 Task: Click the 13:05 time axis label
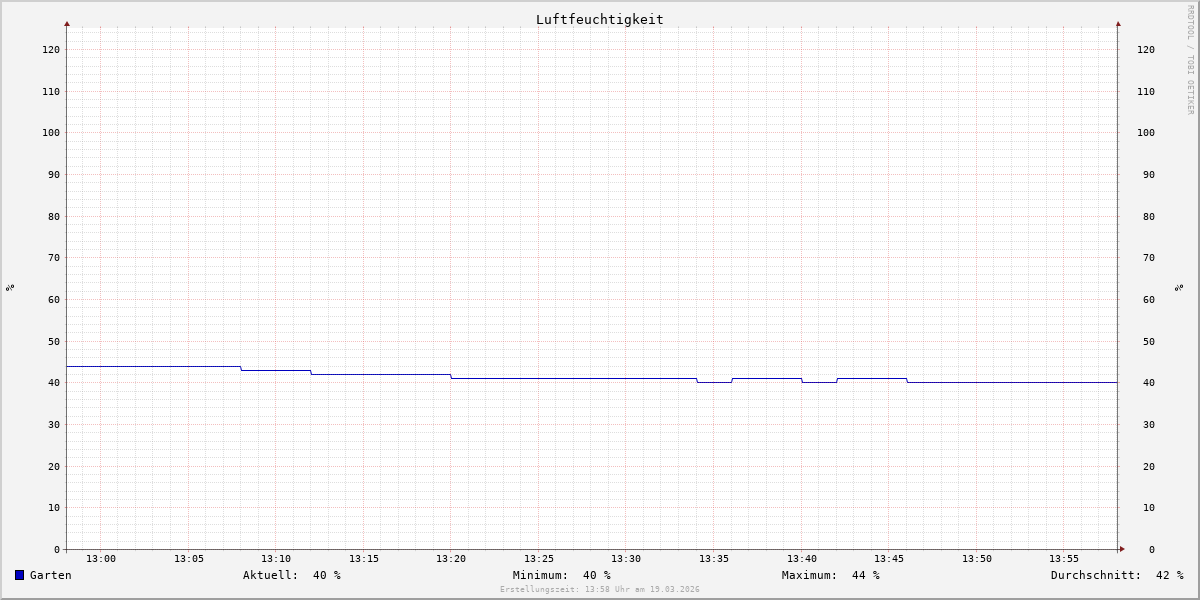click(189, 559)
